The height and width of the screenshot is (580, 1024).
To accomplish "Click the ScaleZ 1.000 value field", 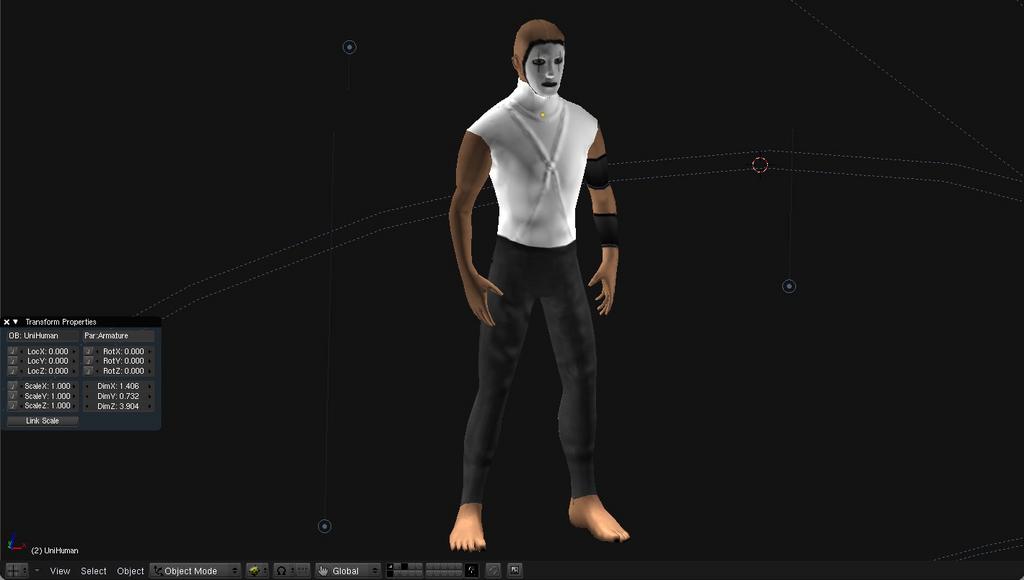I will pyautogui.click(x=48, y=406).
